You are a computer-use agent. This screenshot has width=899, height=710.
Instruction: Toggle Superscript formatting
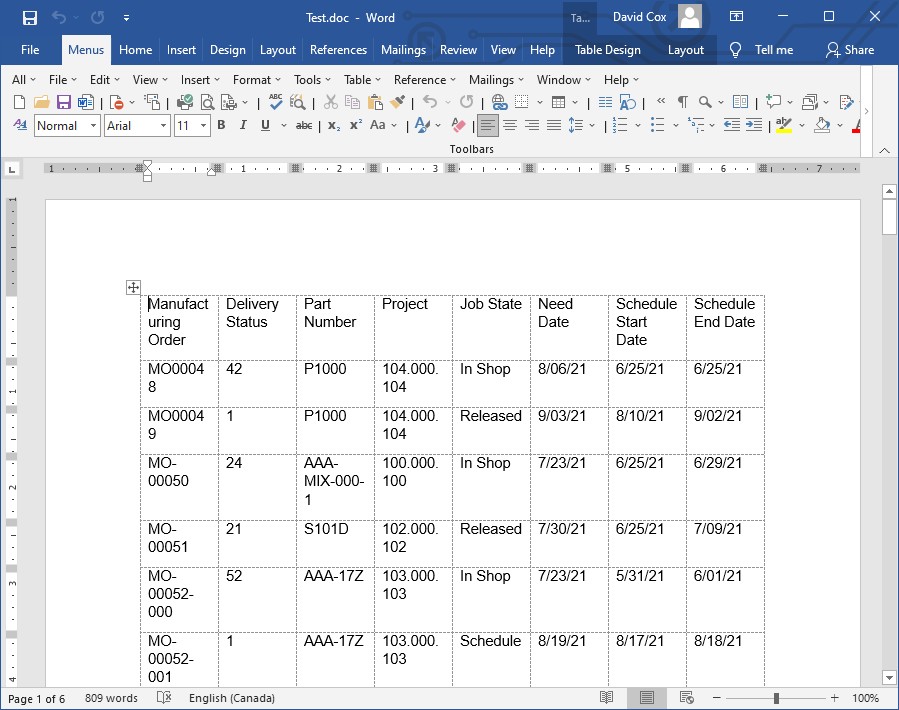coord(355,125)
